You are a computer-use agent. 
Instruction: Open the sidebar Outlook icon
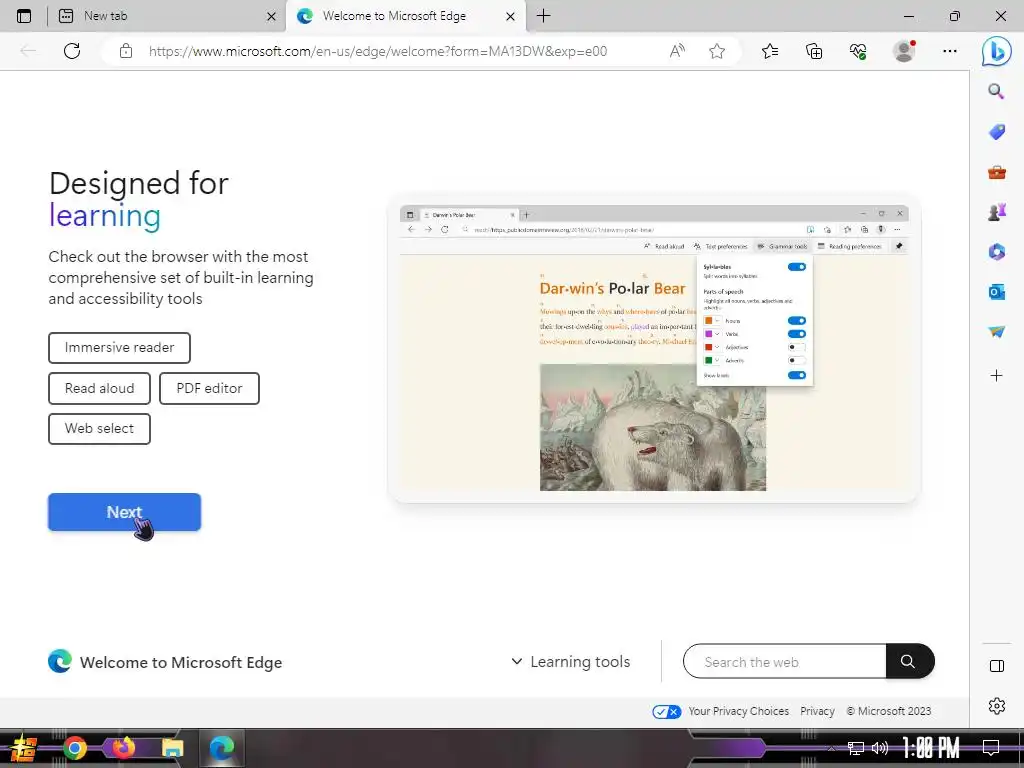pyautogui.click(x=997, y=292)
